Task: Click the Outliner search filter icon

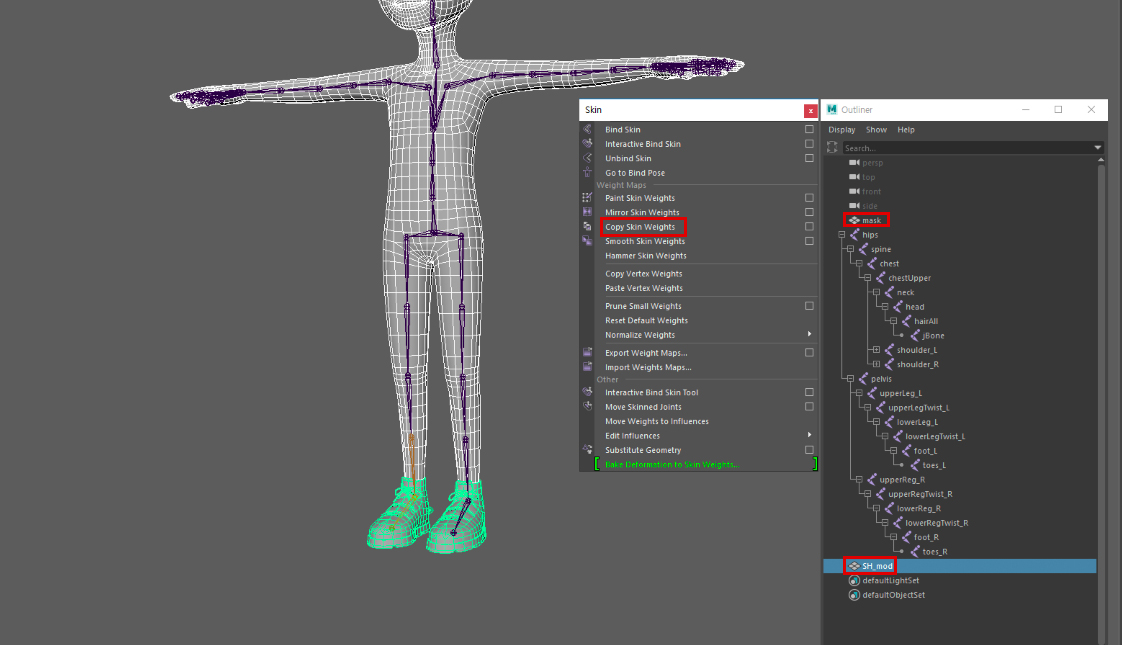Action: (x=832, y=147)
